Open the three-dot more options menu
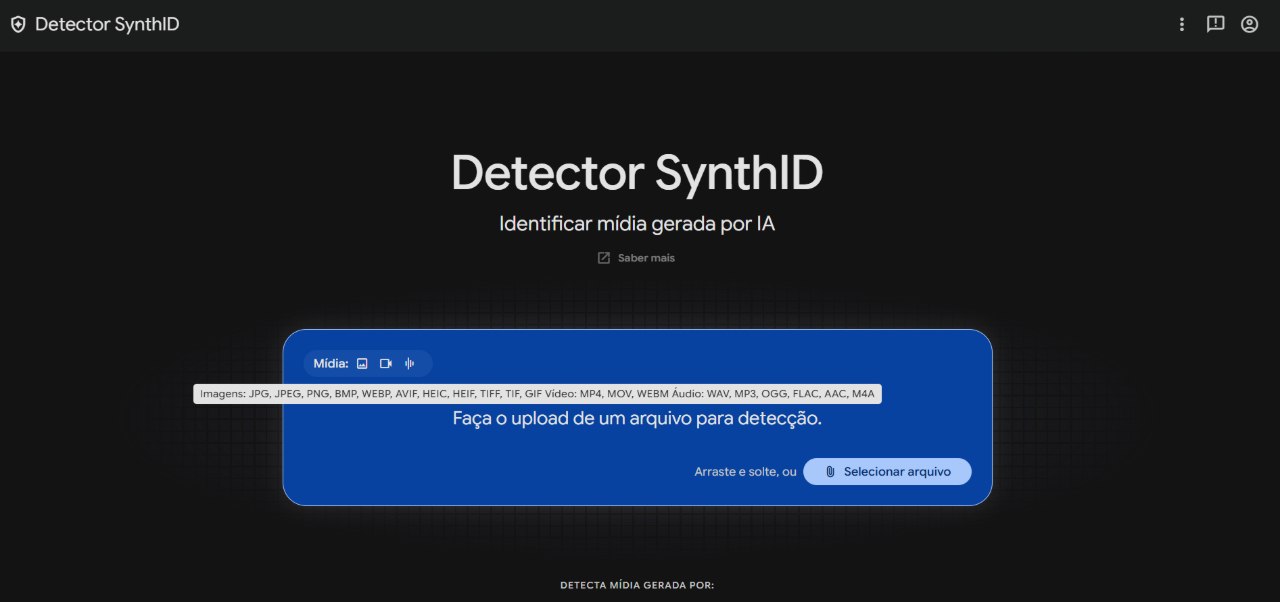Viewport: 1280px width, 602px height. click(x=1182, y=24)
